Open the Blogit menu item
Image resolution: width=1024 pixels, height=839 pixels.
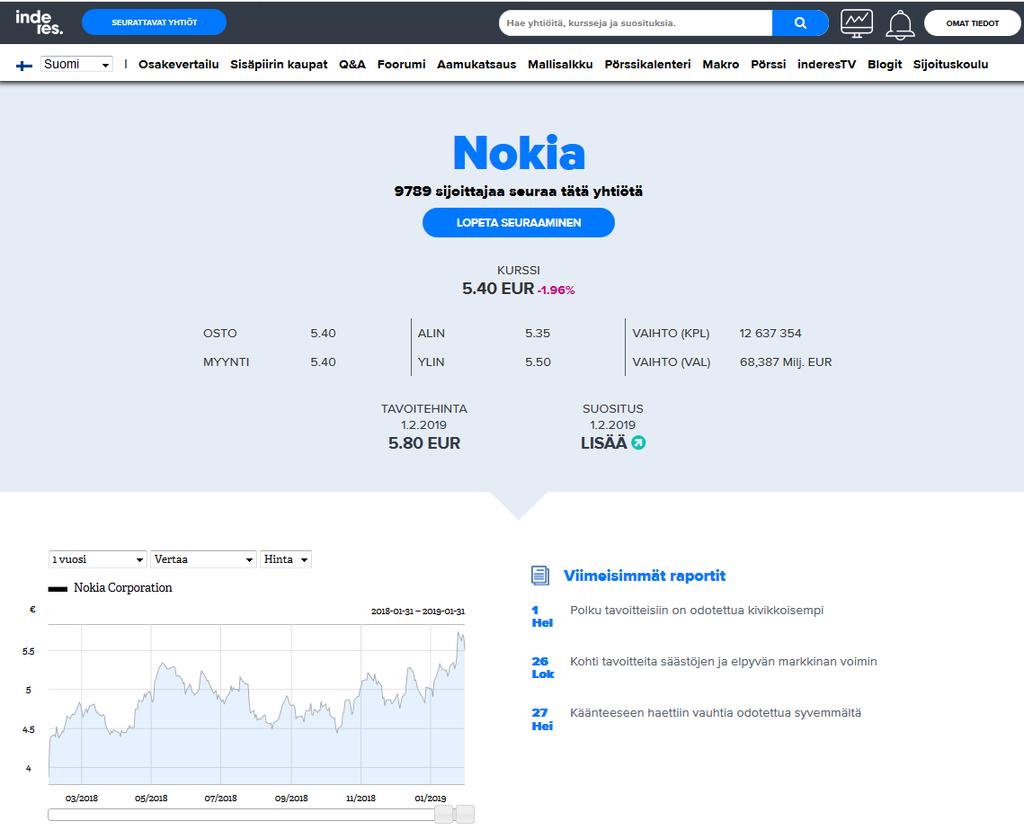[x=884, y=64]
